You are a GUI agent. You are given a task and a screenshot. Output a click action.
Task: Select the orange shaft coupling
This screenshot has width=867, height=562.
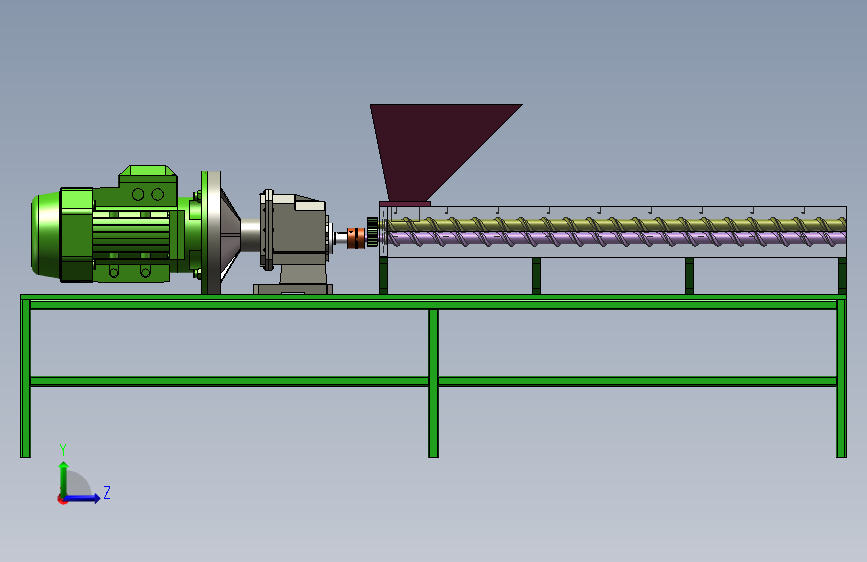pyautogui.click(x=356, y=238)
